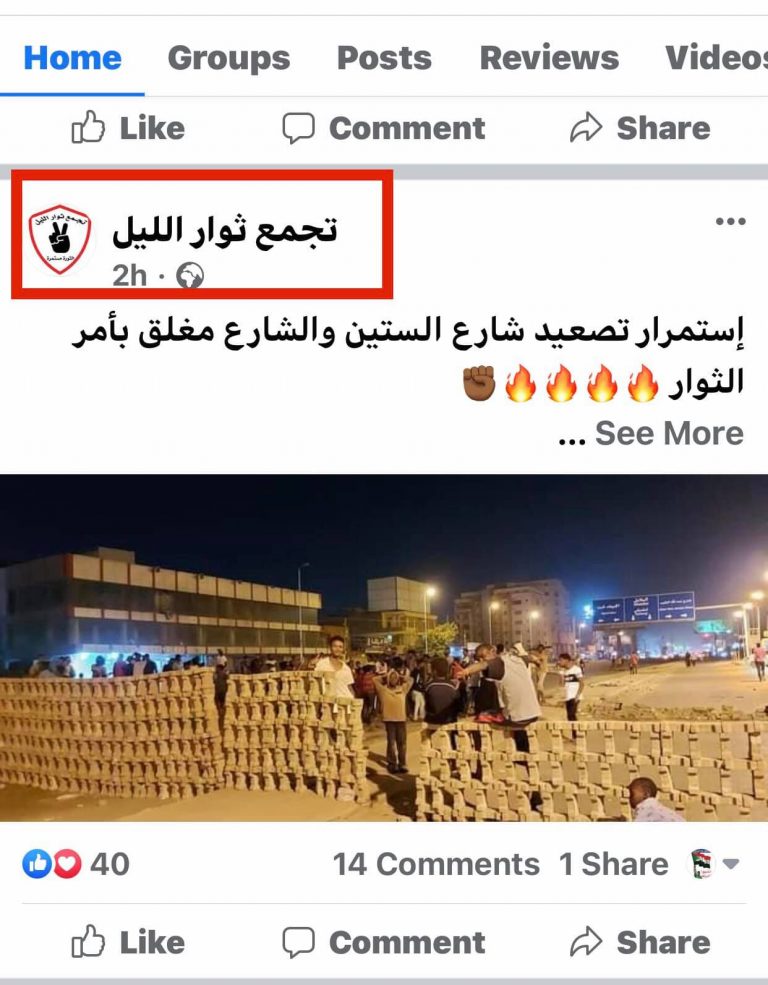Screen dimensions: 768x985
Task: Open the Home tab
Action: pyautogui.click(x=73, y=58)
